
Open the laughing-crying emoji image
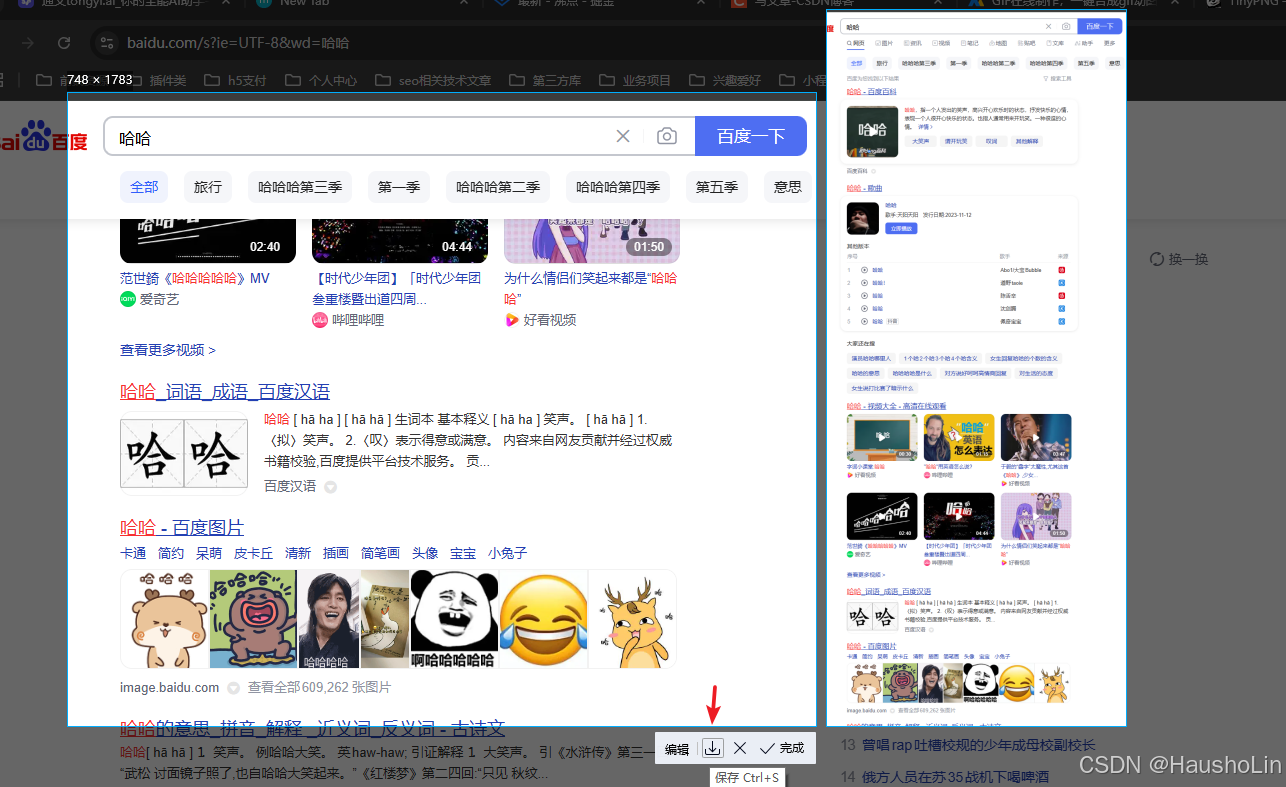(x=542, y=619)
